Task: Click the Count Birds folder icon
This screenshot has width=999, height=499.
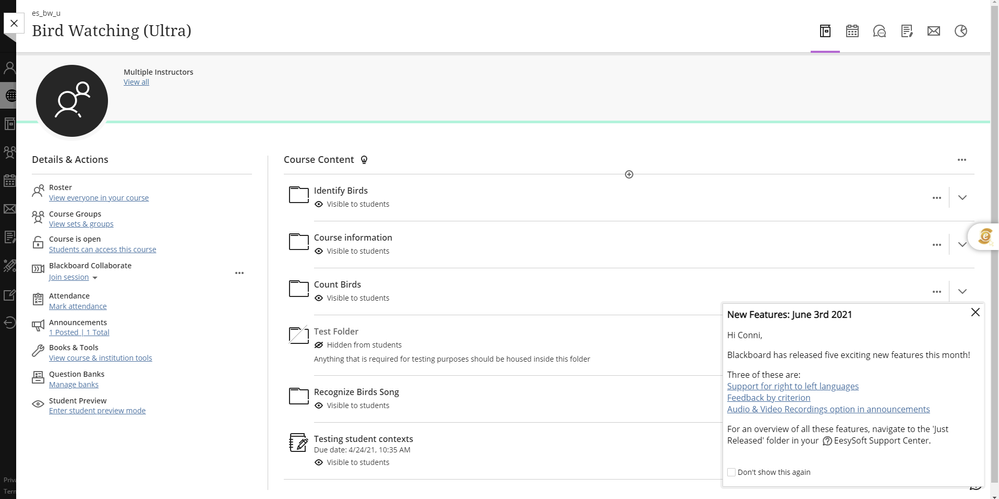Action: tap(299, 288)
